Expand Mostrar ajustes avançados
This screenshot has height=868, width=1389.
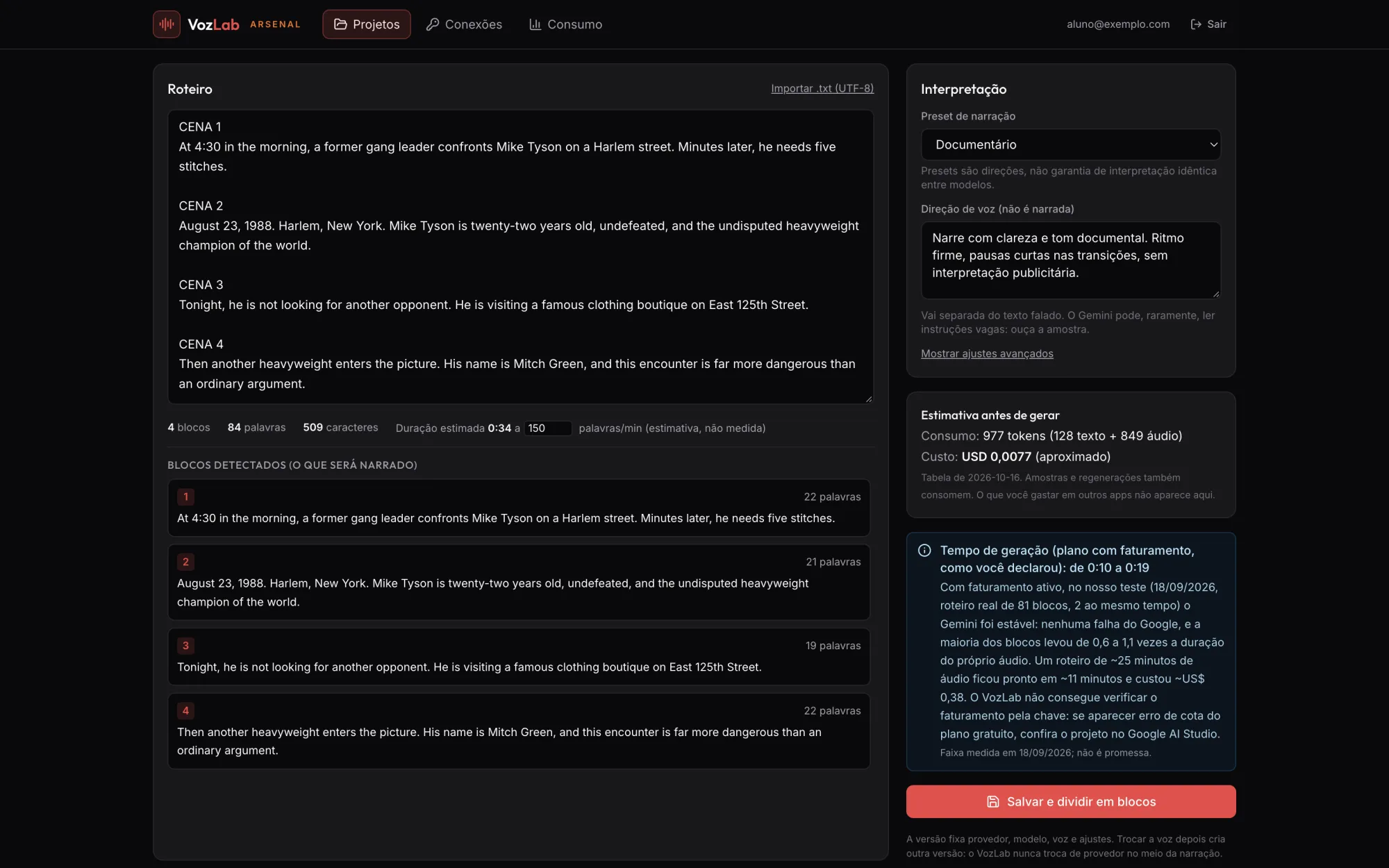[x=987, y=353]
